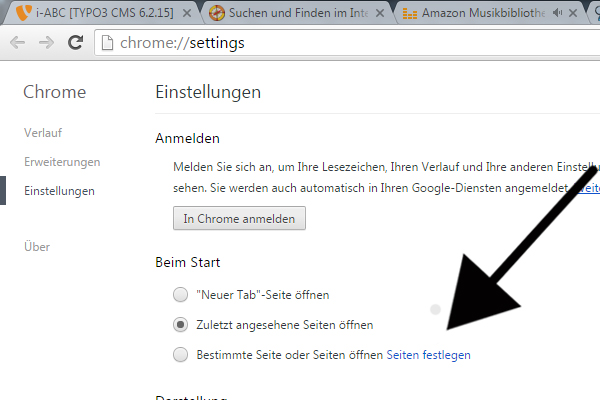This screenshot has width=600, height=400.
Task: Click the page icon in address bar
Action: tap(110, 44)
